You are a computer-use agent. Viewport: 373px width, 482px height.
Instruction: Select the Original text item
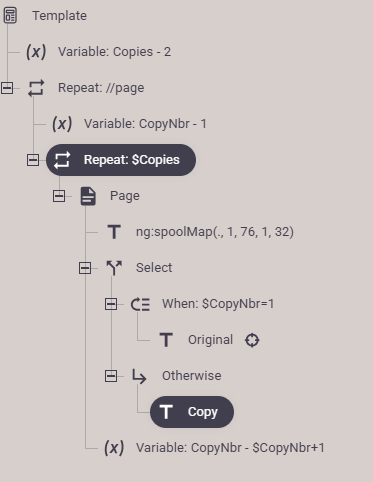[x=210, y=340]
